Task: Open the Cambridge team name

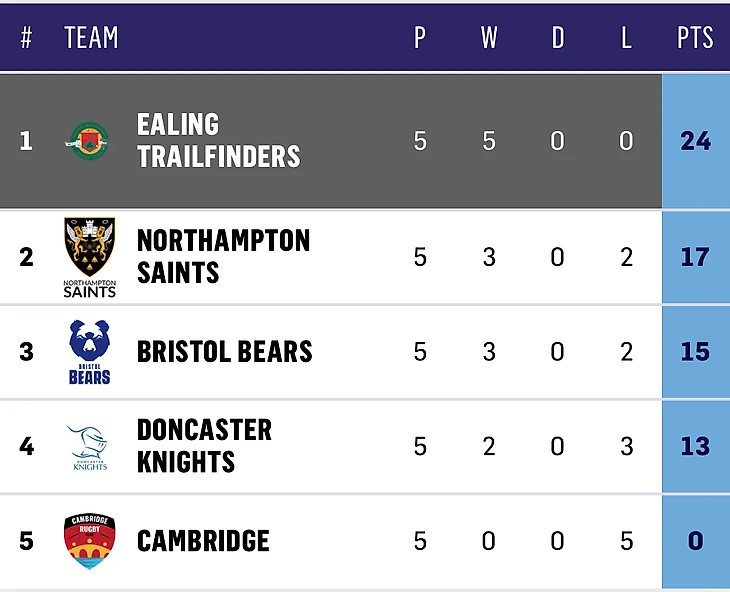Action: [x=203, y=541]
